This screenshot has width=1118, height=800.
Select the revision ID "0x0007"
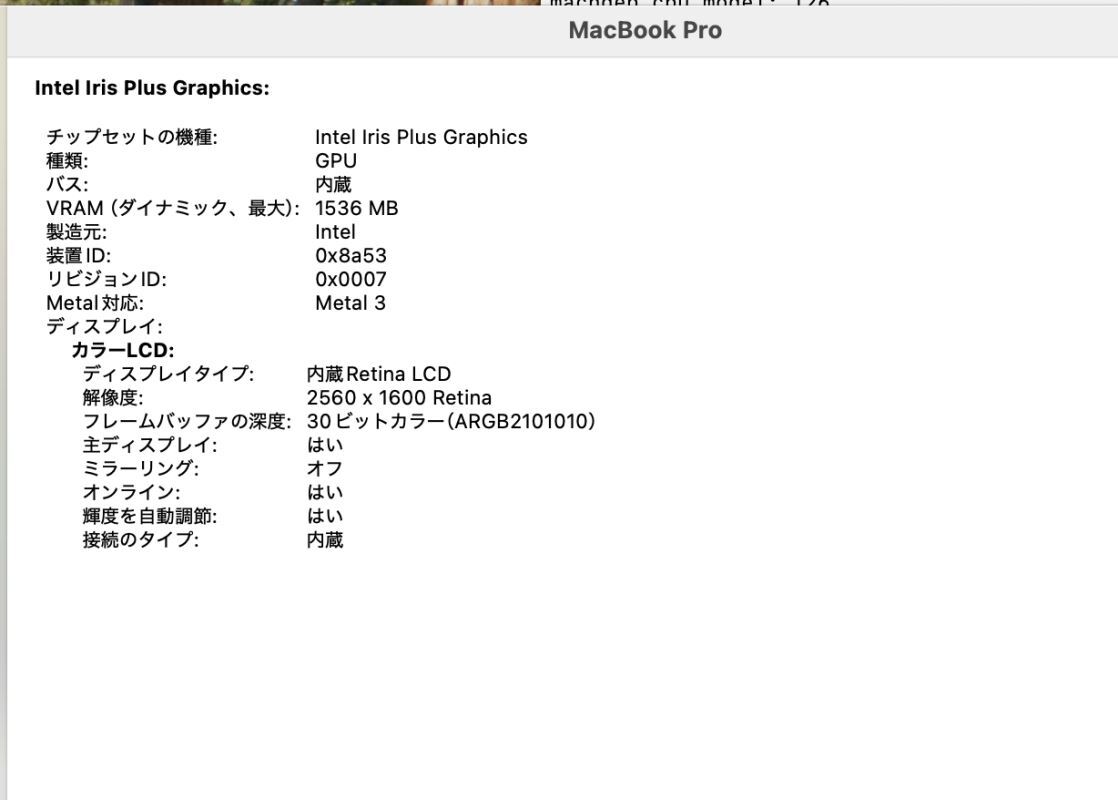coord(351,279)
